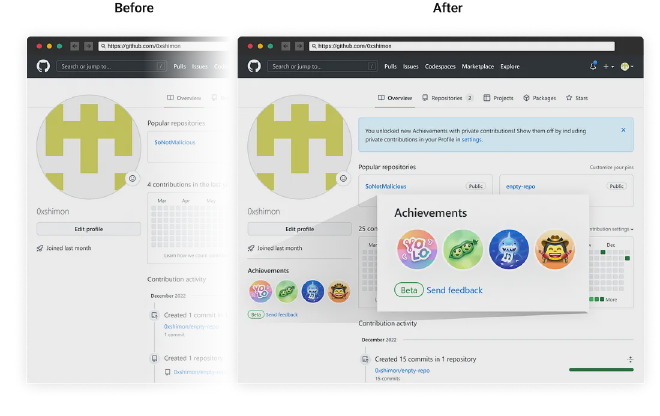The image size is (660, 416).
Task: Click Edit profile in the After window
Action: point(298,229)
